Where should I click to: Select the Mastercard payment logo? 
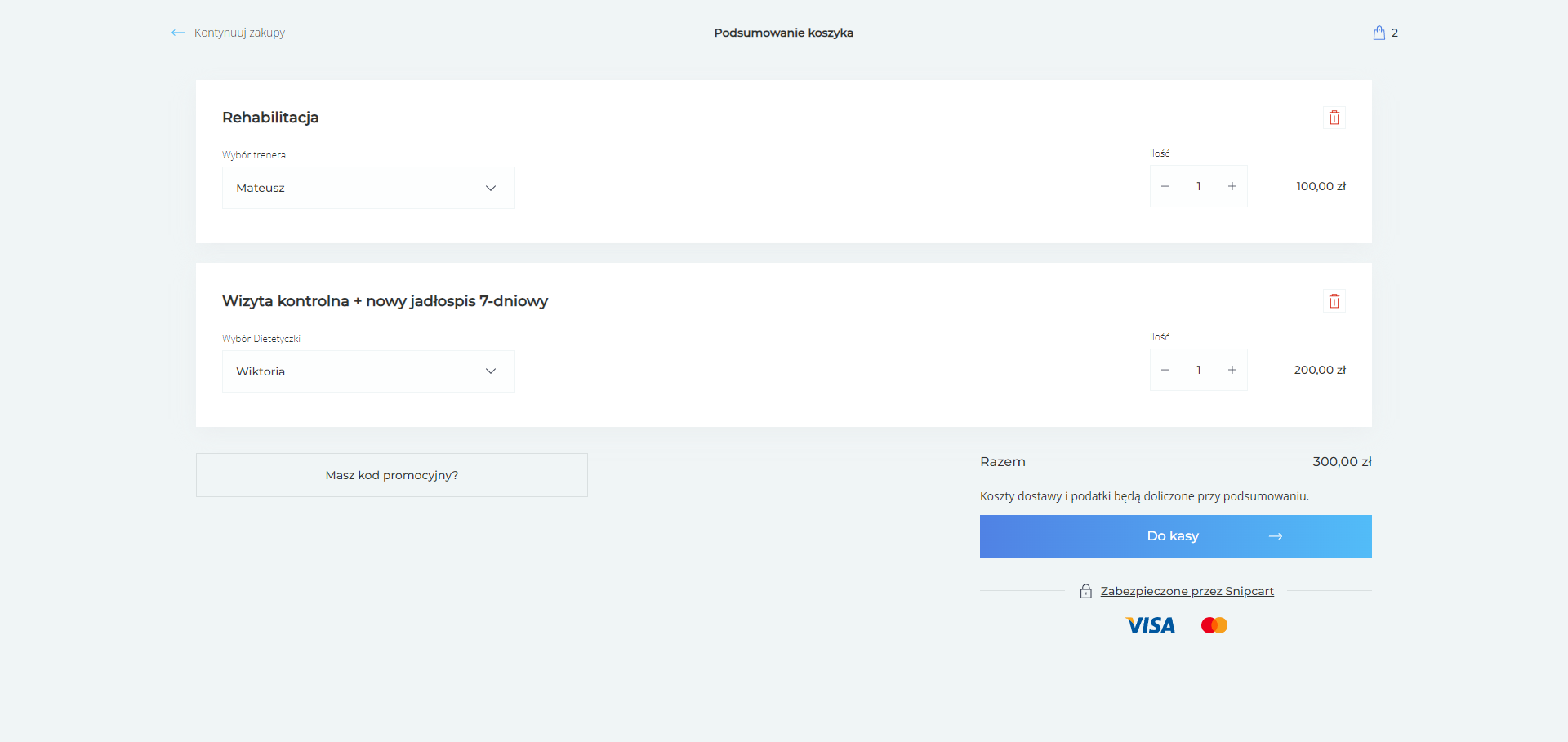tap(1214, 624)
